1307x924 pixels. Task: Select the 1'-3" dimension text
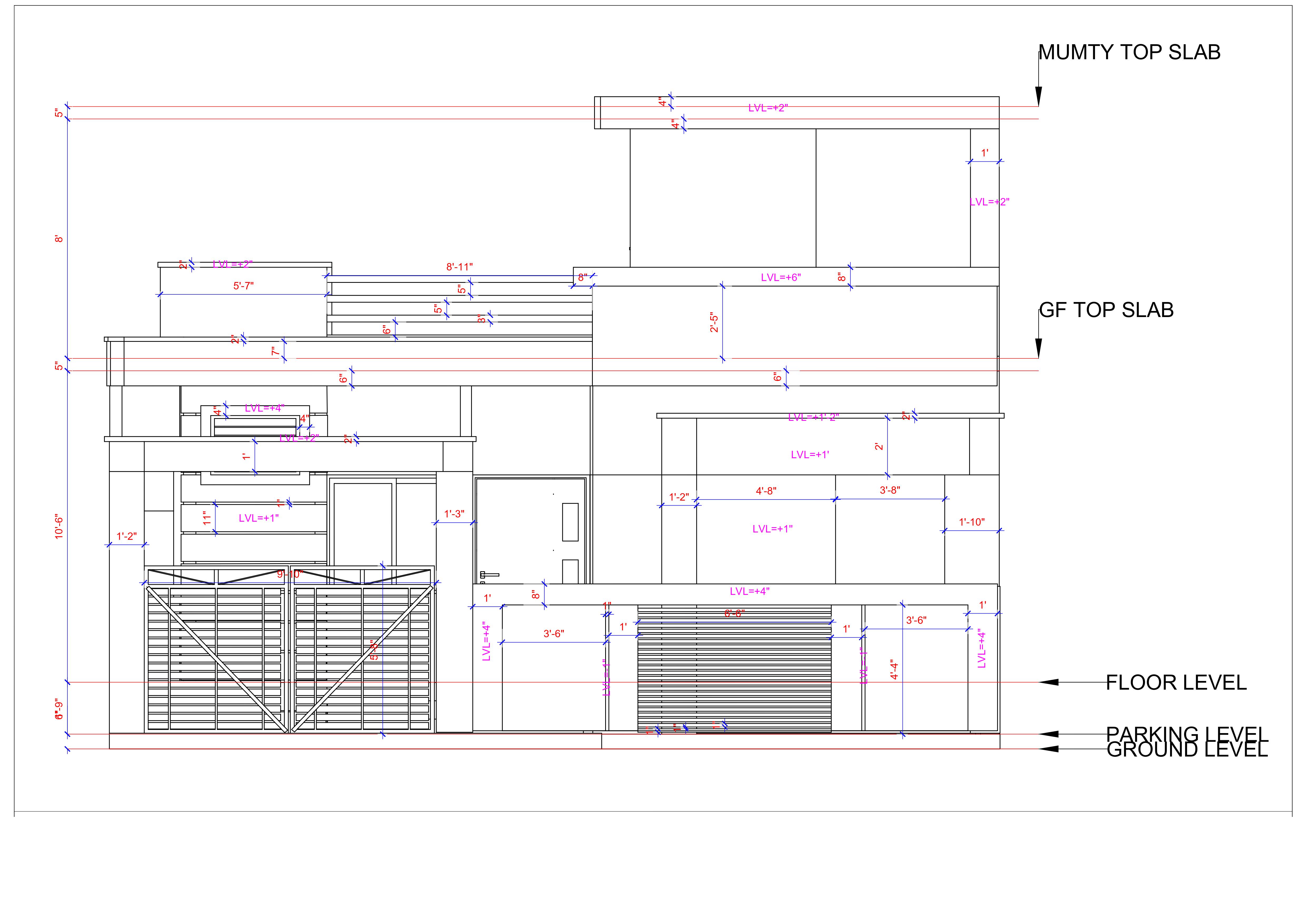tap(454, 514)
